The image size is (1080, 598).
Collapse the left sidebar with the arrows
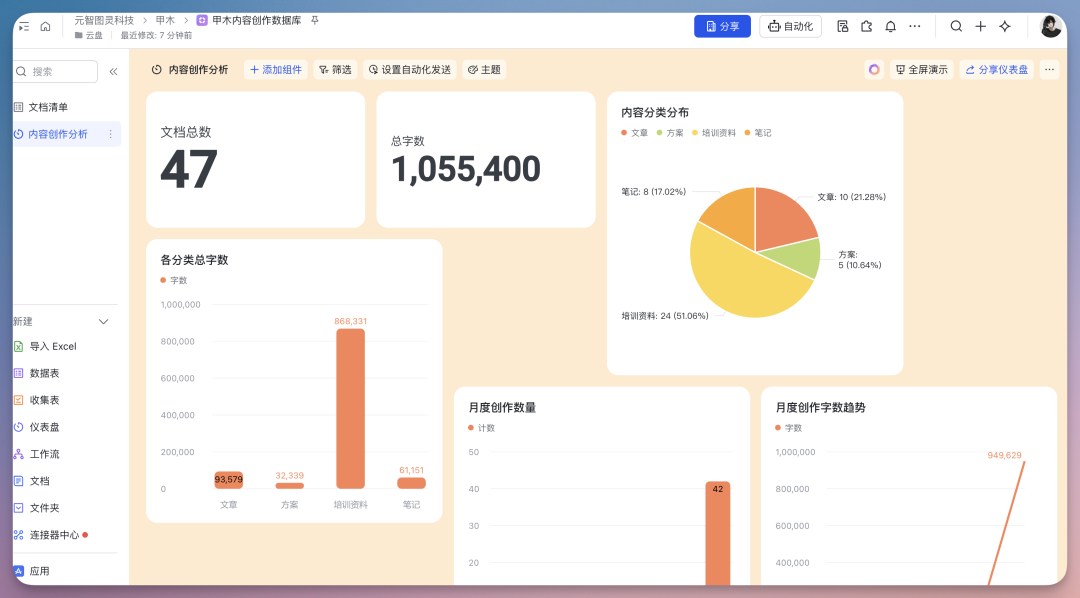point(113,71)
